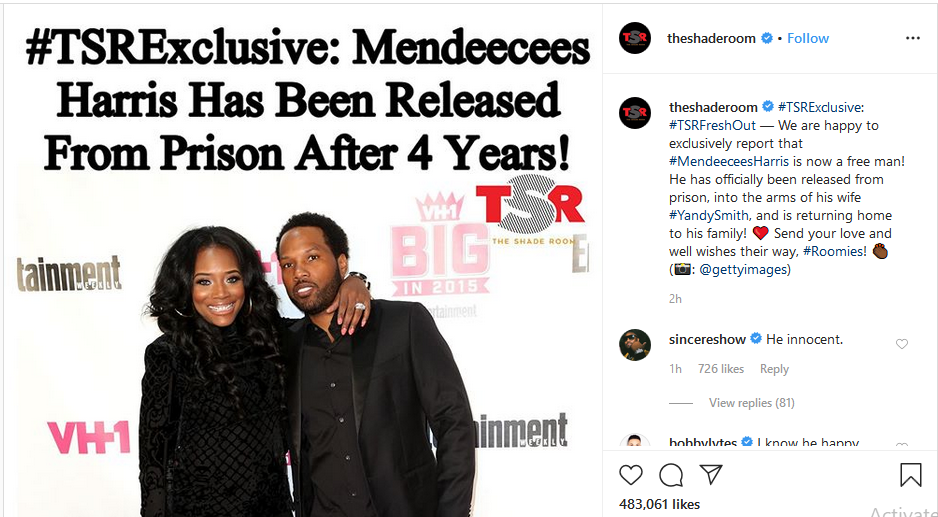The image size is (938, 517).
Task: Open the #TSRFreshOut hashtag
Action: click(712, 126)
